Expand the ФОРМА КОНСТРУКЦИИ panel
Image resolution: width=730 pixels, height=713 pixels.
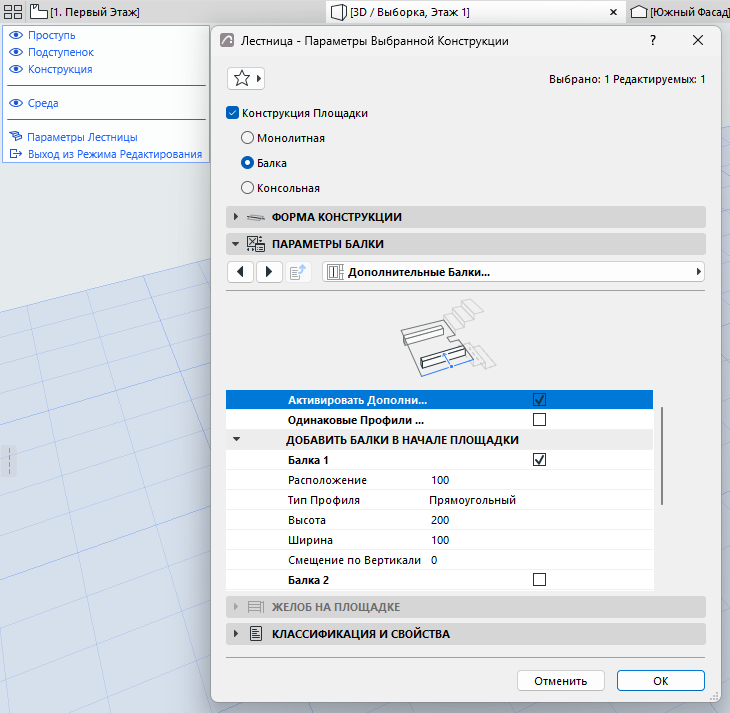(x=236, y=217)
